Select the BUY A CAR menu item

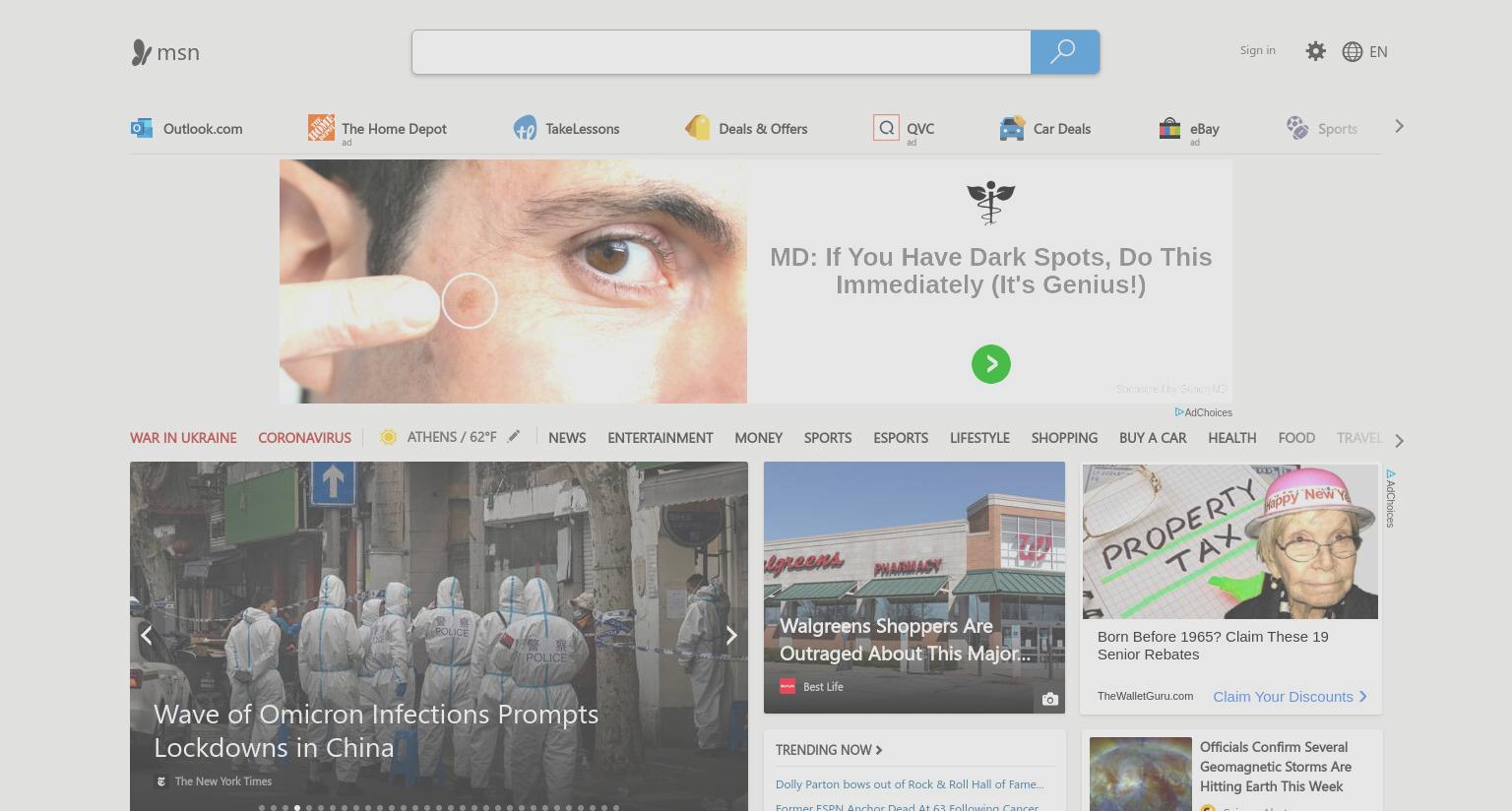click(x=1153, y=438)
